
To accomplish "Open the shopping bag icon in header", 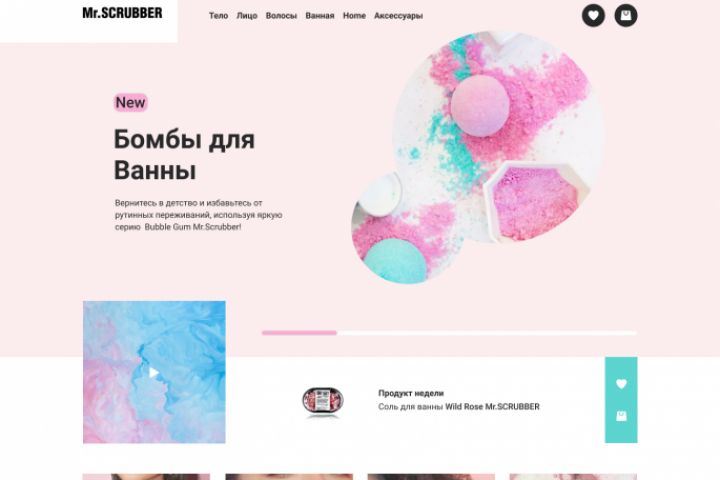I will point(625,16).
